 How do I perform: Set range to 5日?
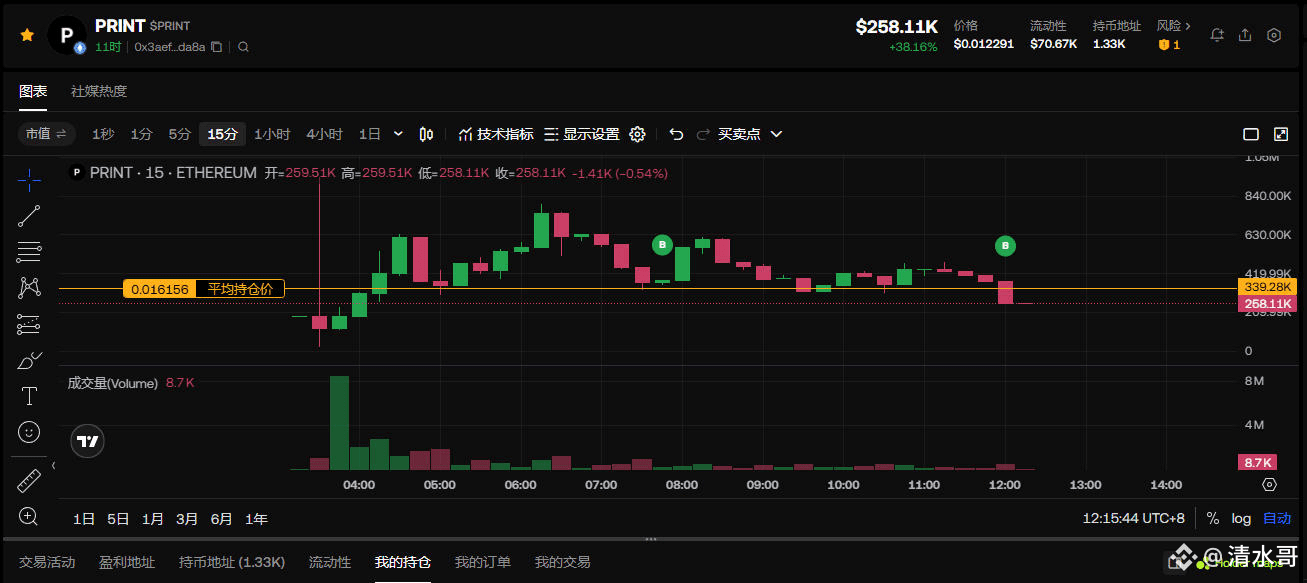click(x=118, y=519)
